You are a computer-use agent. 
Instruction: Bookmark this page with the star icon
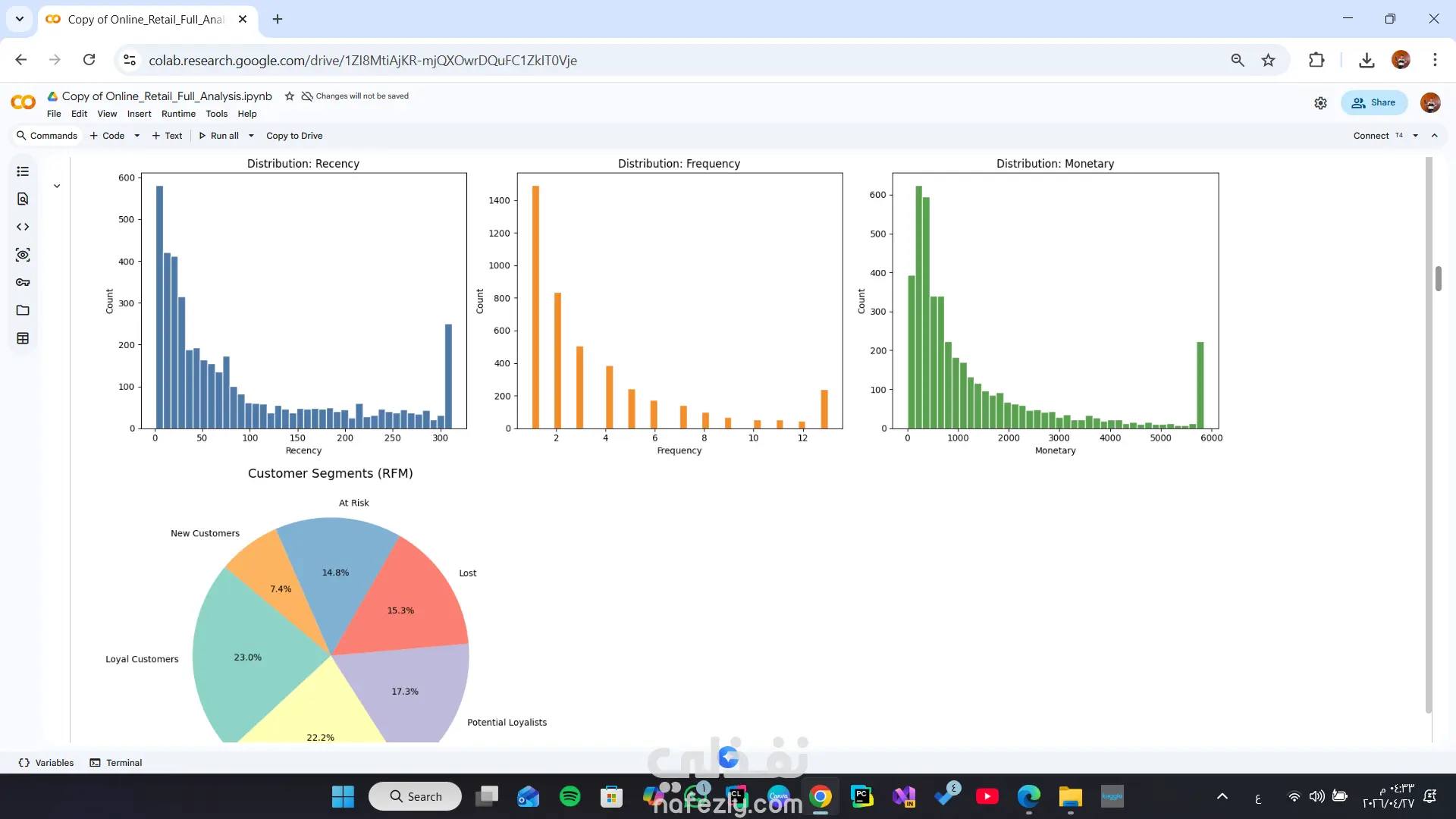pos(1268,60)
